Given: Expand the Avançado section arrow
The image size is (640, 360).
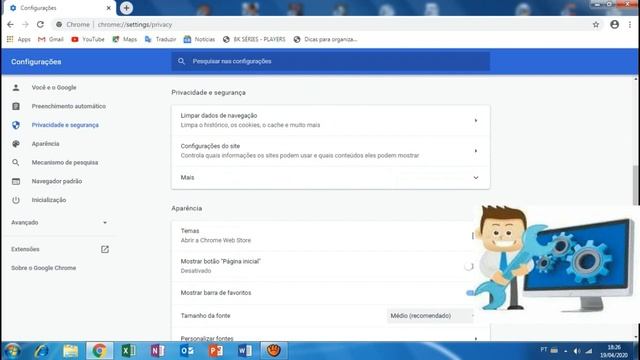Looking at the screenshot, I should [x=105, y=222].
